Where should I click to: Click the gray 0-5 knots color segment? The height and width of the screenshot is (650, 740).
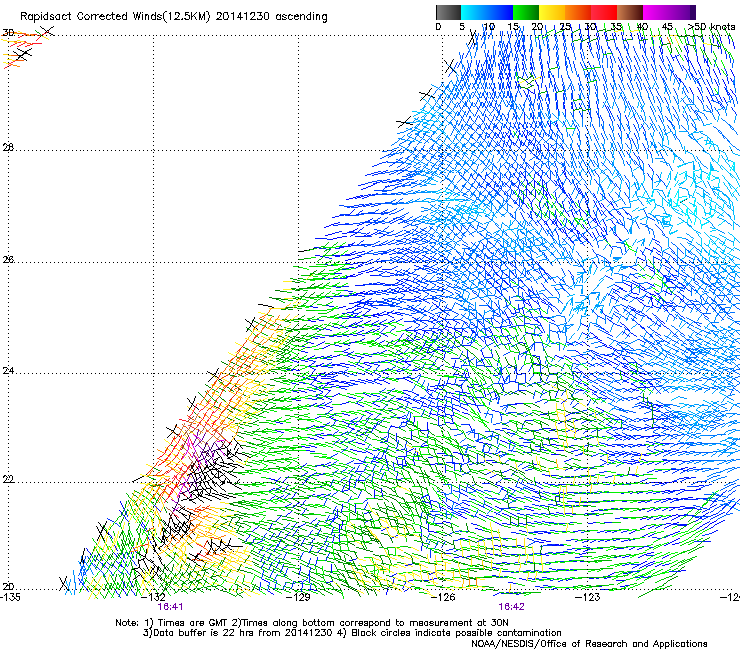pyautogui.click(x=448, y=12)
